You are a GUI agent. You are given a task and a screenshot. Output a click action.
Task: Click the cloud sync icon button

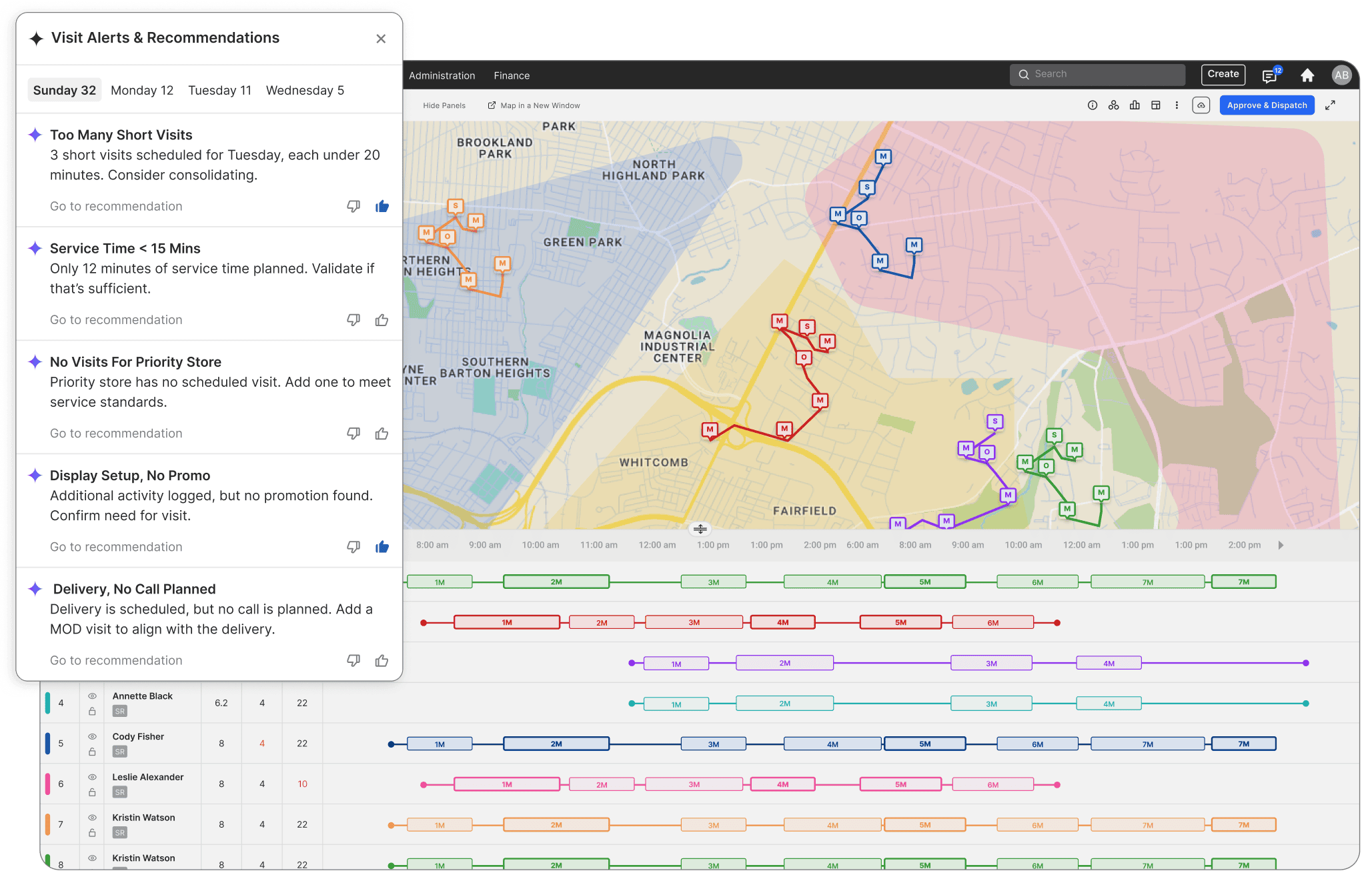(x=1201, y=105)
